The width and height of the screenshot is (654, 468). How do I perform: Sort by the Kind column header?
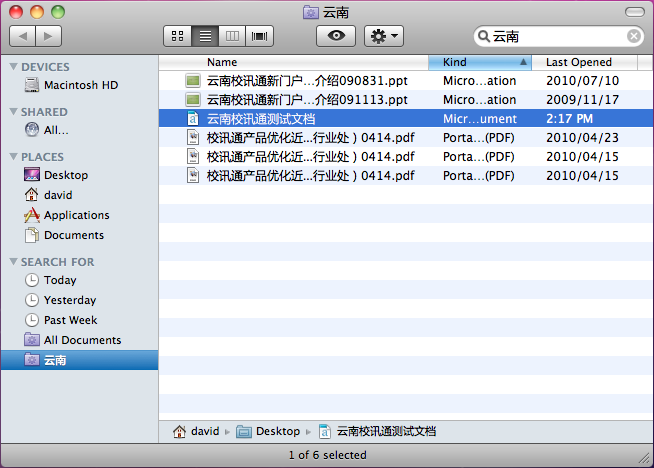[x=478, y=62]
